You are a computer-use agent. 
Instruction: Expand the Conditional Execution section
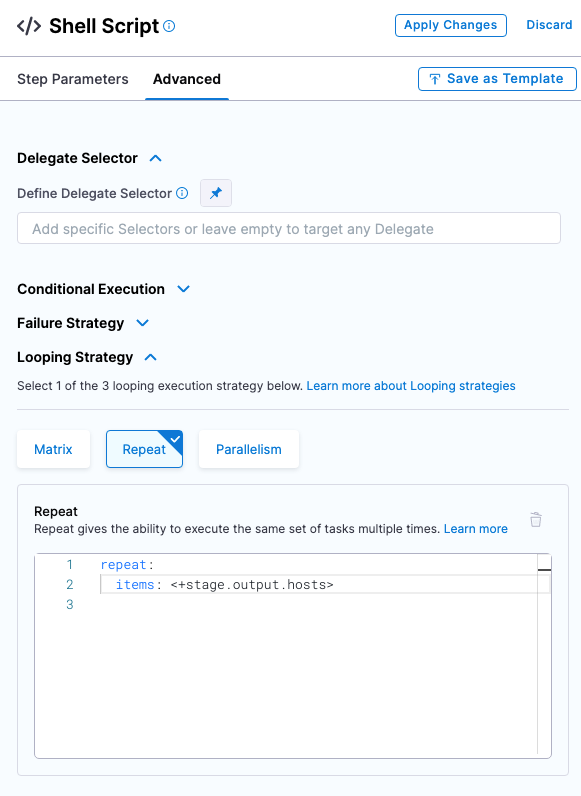pos(183,289)
